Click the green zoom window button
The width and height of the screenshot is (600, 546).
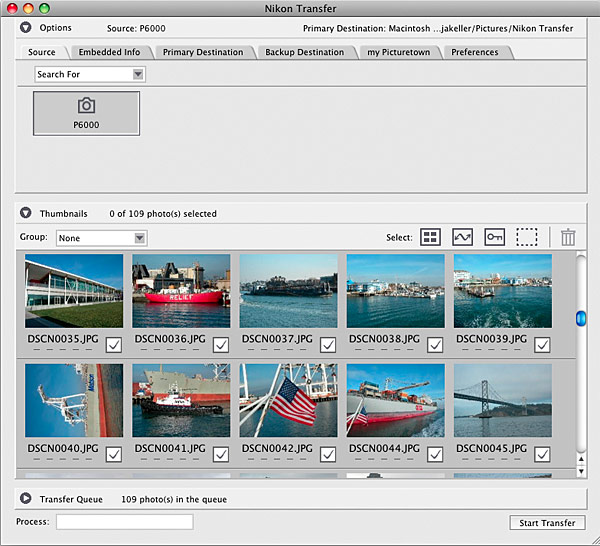[44, 8]
